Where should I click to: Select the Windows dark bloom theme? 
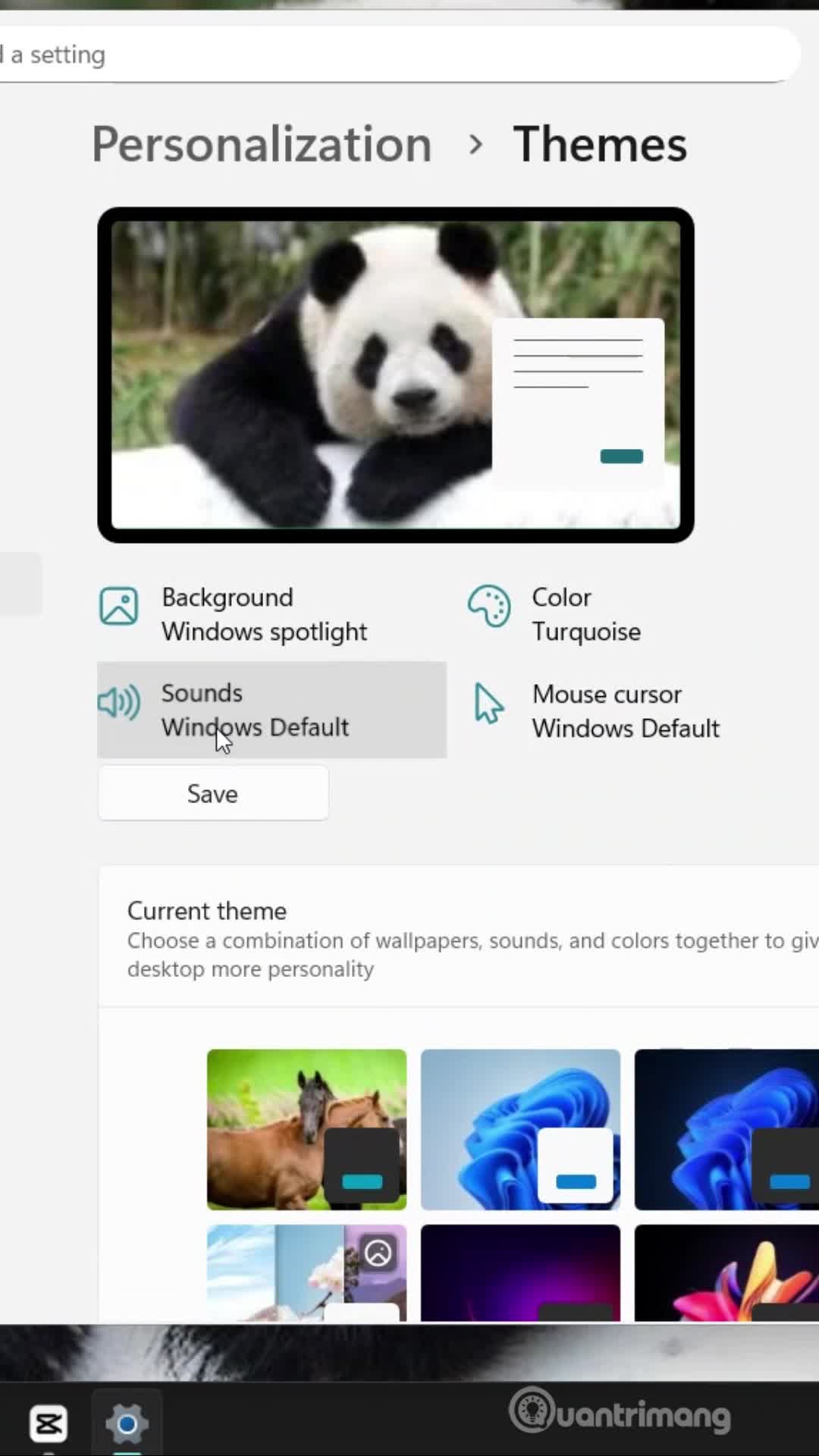click(726, 1129)
